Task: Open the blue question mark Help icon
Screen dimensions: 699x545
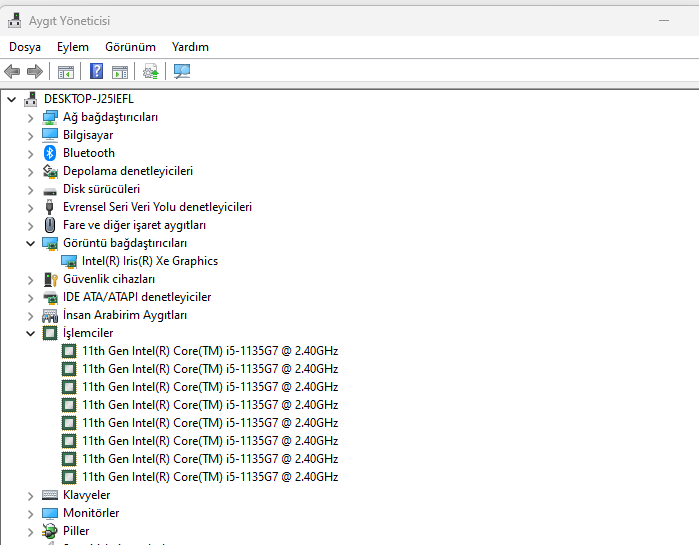Action: click(96, 71)
